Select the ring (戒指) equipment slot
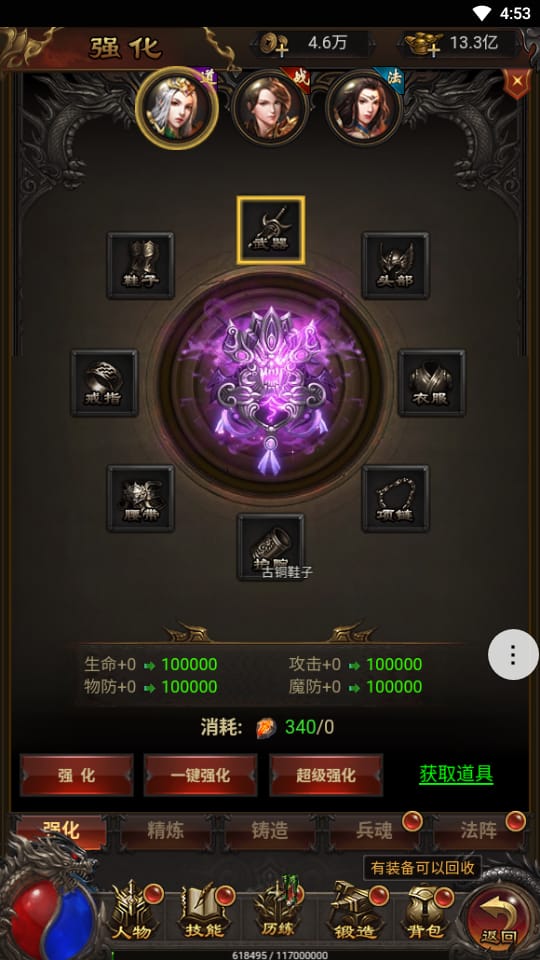 pyautogui.click(x=104, y=383)
